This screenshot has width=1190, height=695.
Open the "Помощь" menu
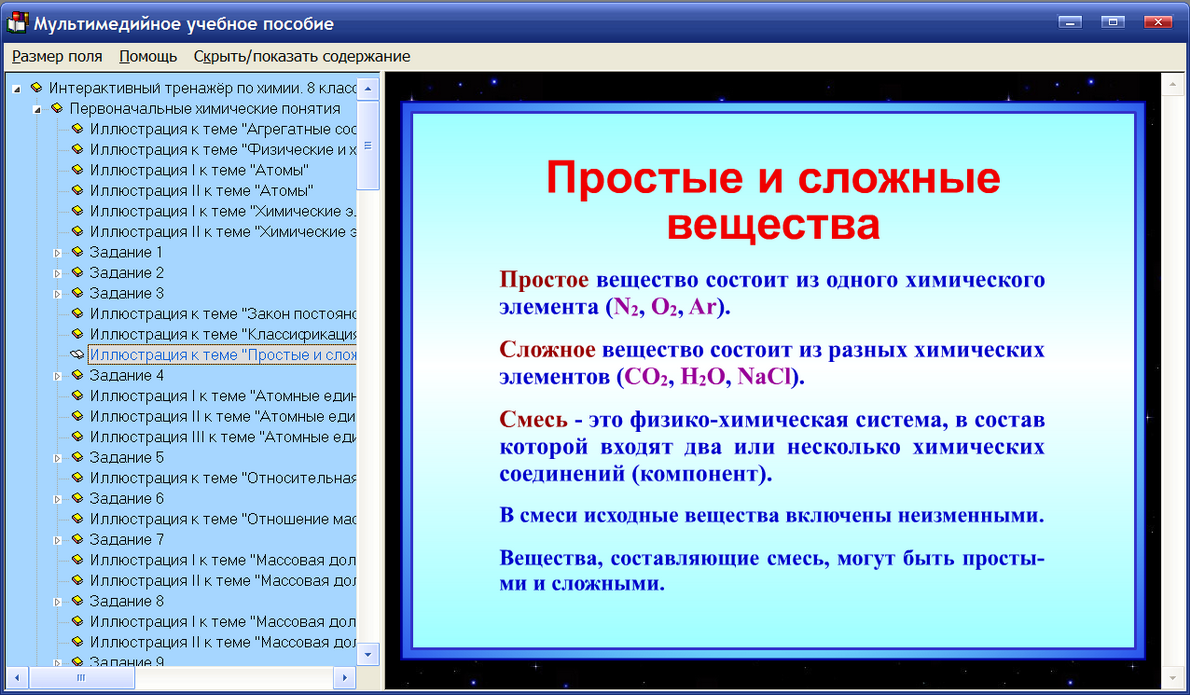pyautogui.click(x=147, y=56)
